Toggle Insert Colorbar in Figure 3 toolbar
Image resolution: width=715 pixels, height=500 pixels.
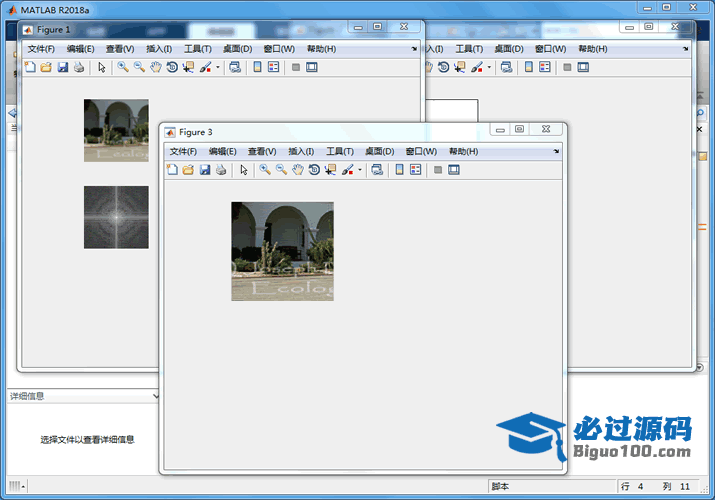[400, 170]
